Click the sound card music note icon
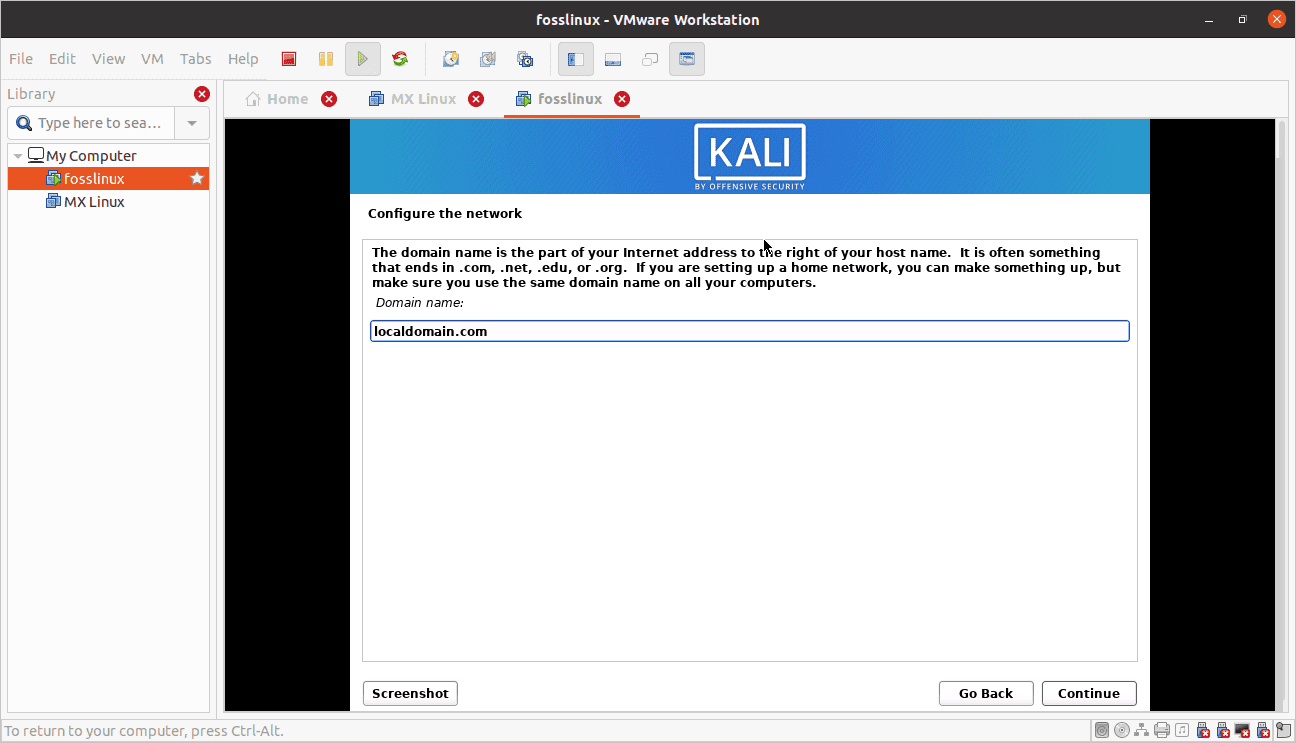This screenshot has width=1296, height=743. pos(1182,730)
